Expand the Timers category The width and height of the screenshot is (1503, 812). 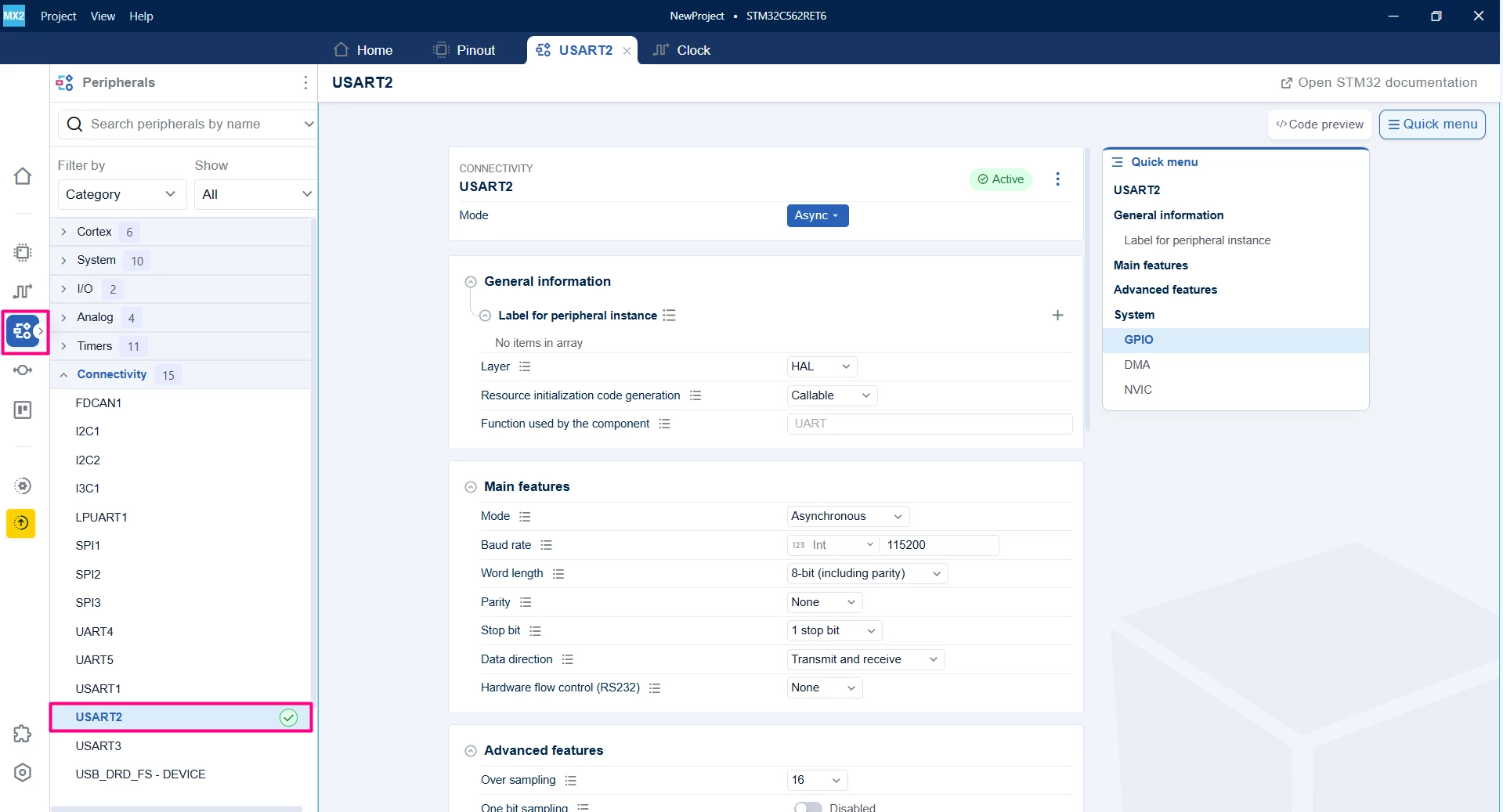click(63, 346)
